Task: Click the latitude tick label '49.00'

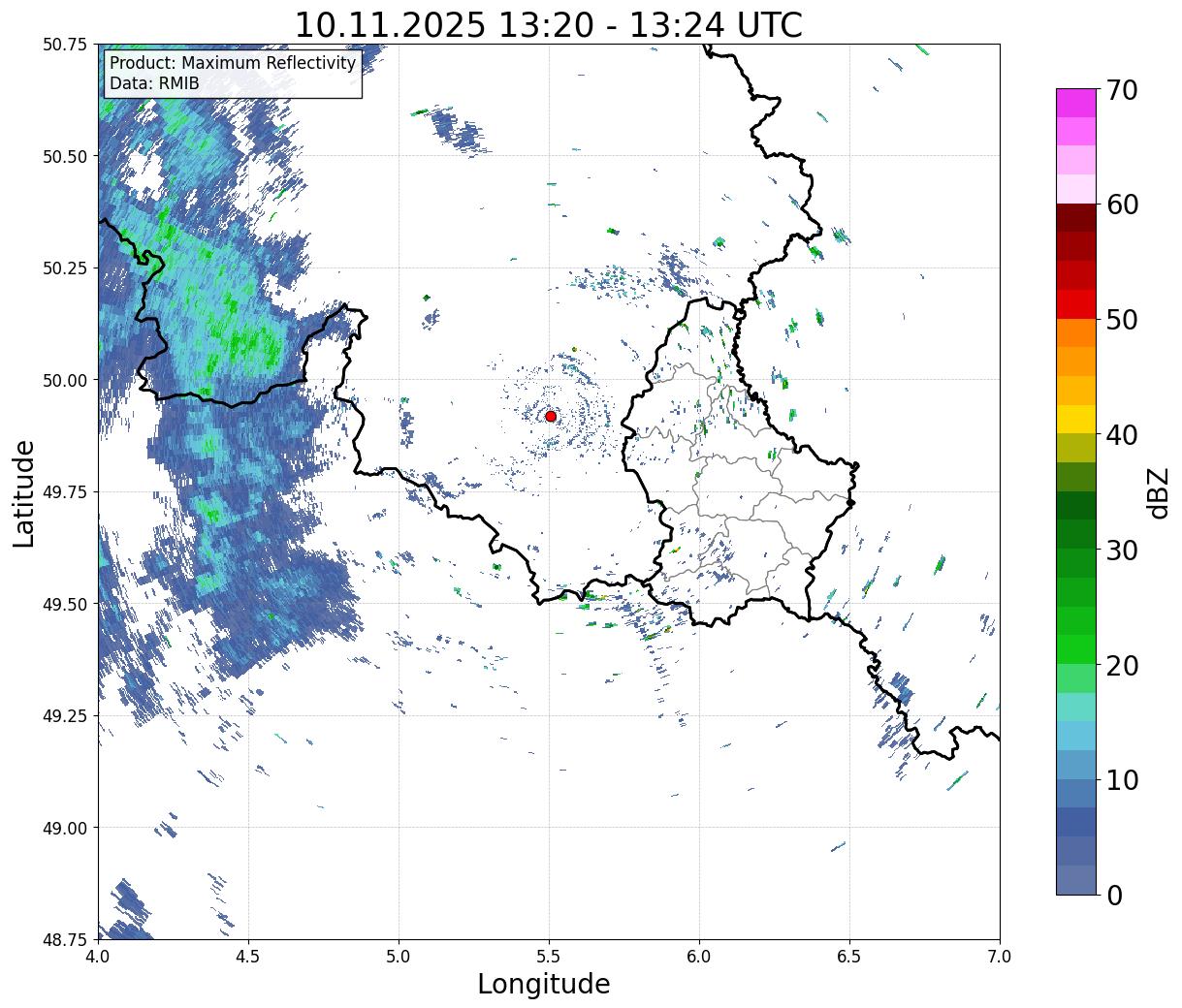Action: pos(65,828)
